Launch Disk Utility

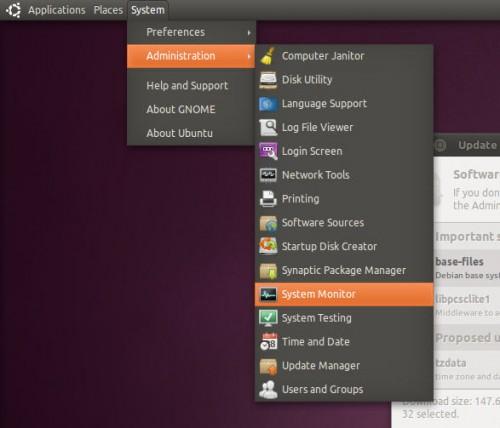[344, 80]
